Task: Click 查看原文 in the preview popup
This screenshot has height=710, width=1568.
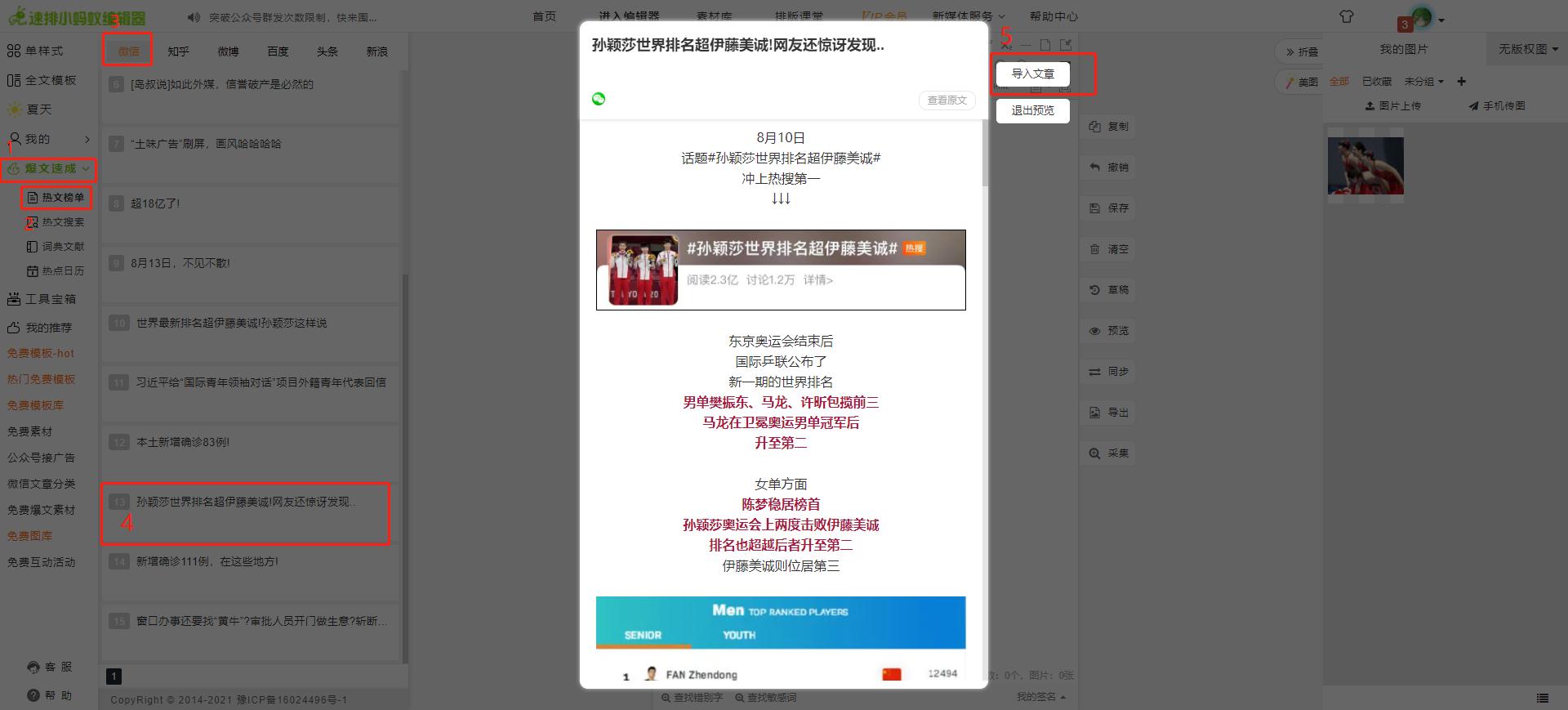Action: (947, 100)
